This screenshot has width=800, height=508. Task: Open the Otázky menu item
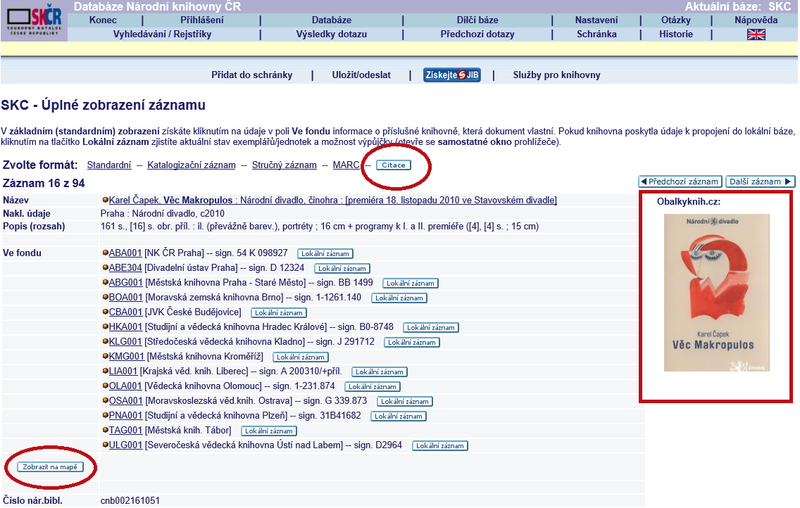click(x=676, y=20)
